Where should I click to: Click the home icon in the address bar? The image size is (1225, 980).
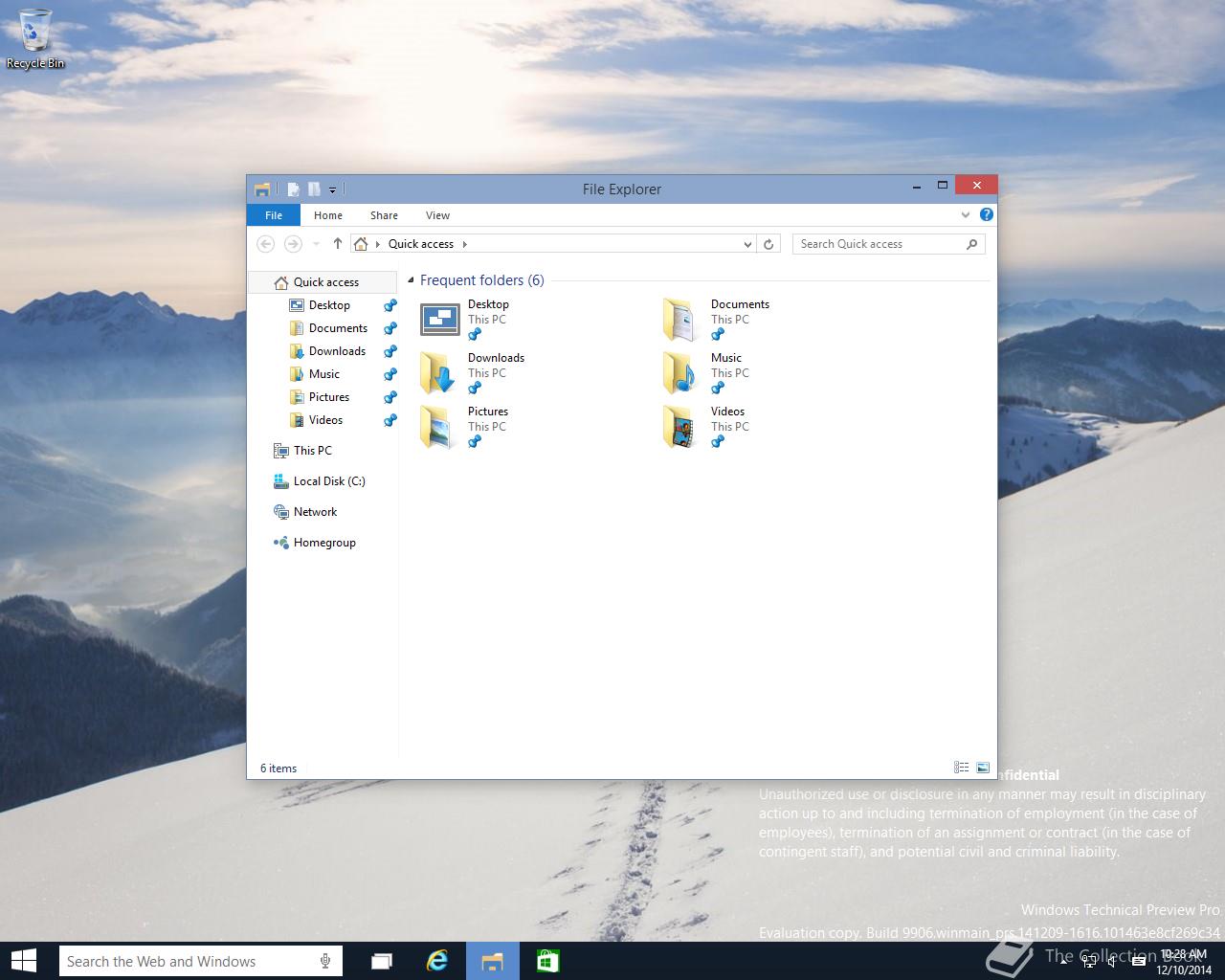click(x=361, y=244)
